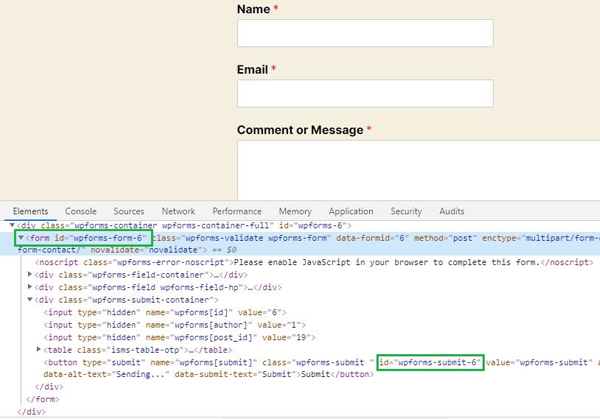Click the value="19" attribute
The height and width of the screenshot is (419, 600).
[286, 337]
